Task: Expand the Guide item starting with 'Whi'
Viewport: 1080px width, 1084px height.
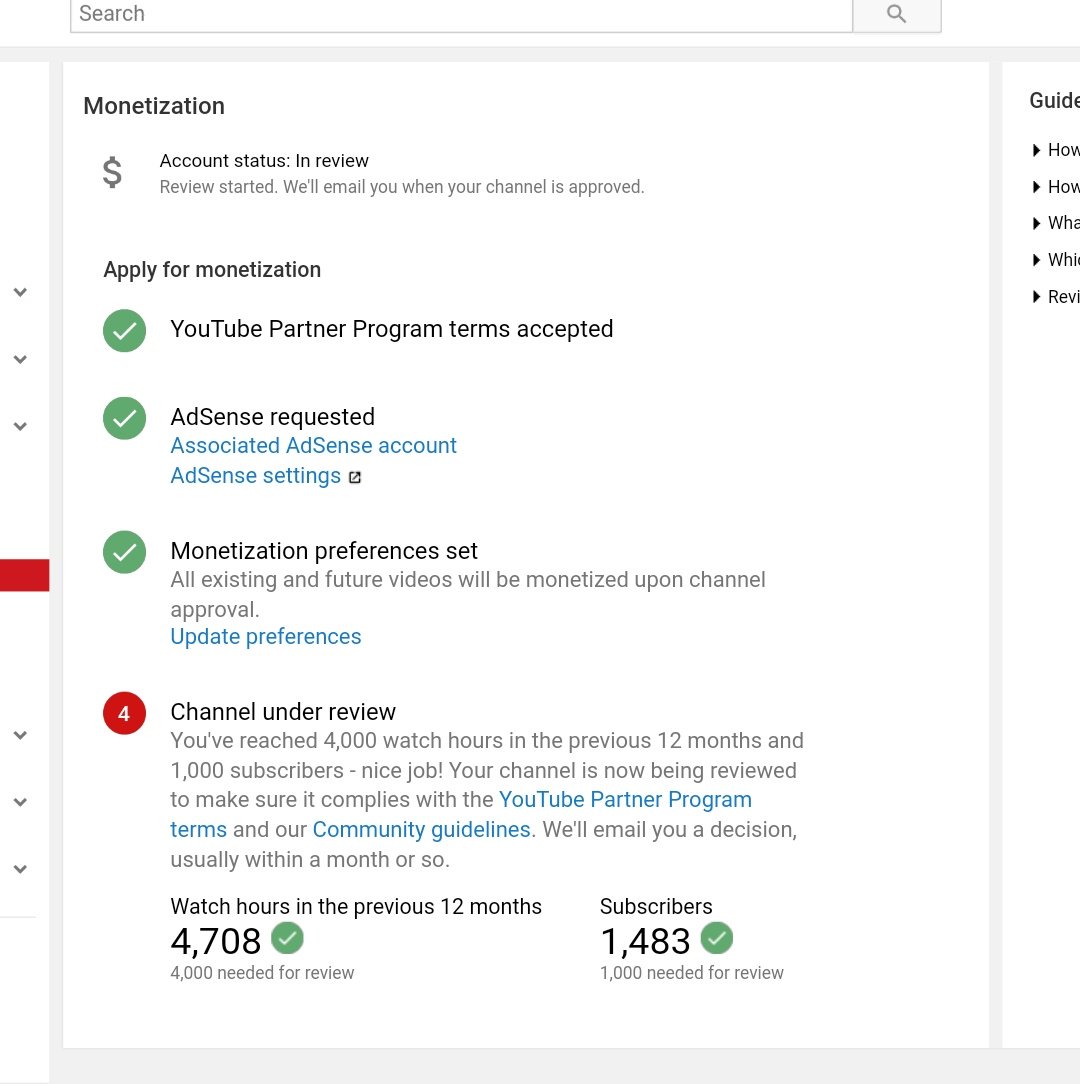Action: pyautogui.click(x=1055, y=259)
